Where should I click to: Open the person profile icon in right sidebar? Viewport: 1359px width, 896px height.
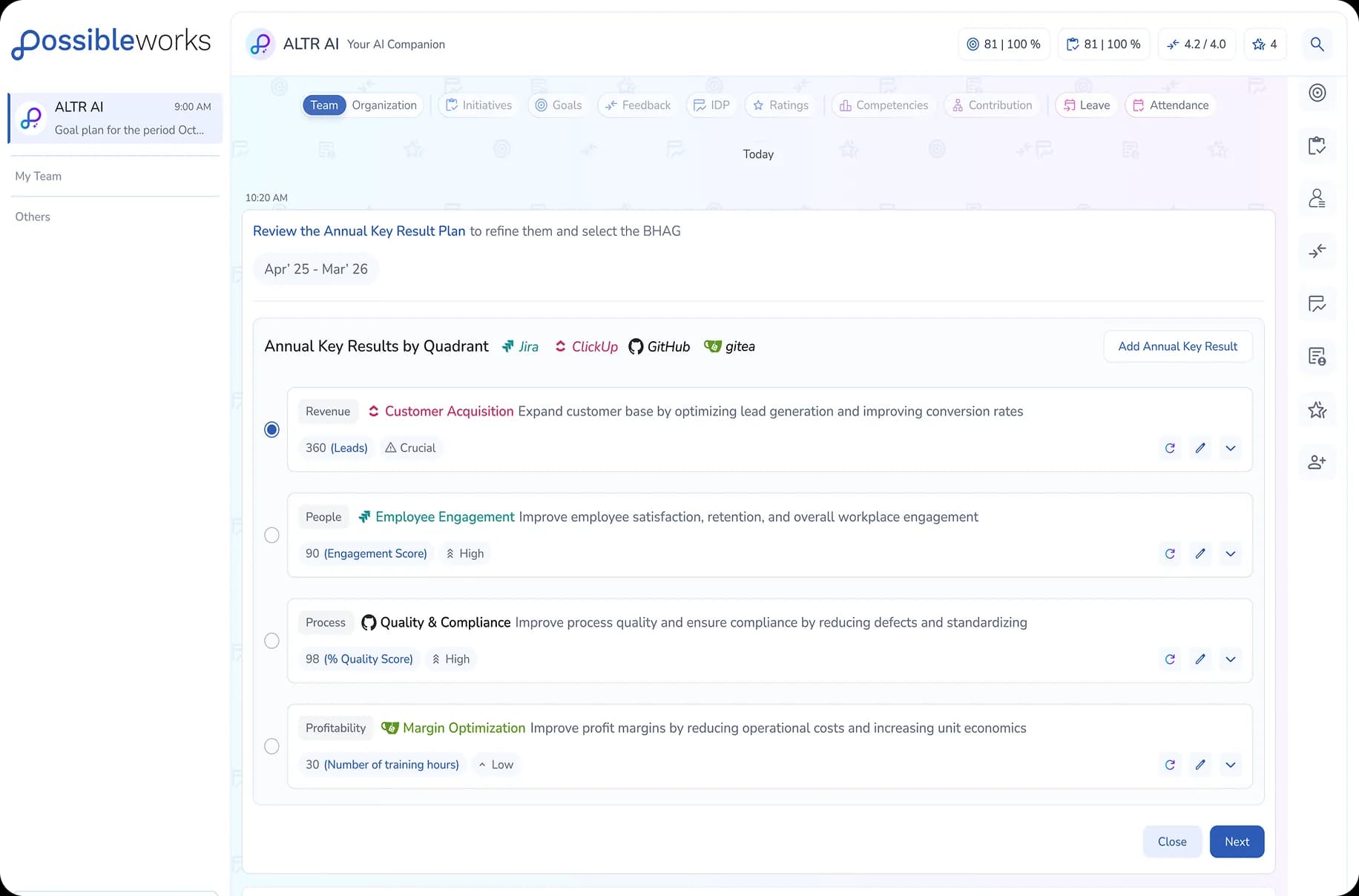pyautogui.click(x=1317, y=198)
